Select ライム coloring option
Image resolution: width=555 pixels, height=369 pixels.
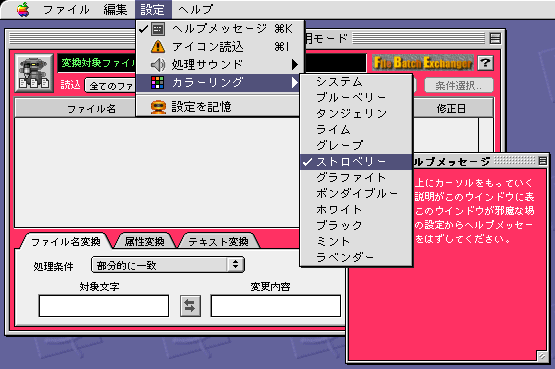[x=356, y=129]
